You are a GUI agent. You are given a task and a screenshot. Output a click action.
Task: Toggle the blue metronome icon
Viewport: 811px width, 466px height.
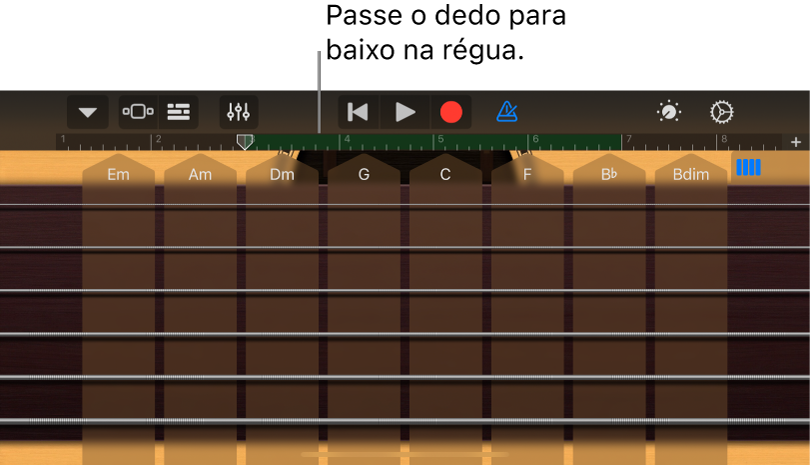click(507, 112)
